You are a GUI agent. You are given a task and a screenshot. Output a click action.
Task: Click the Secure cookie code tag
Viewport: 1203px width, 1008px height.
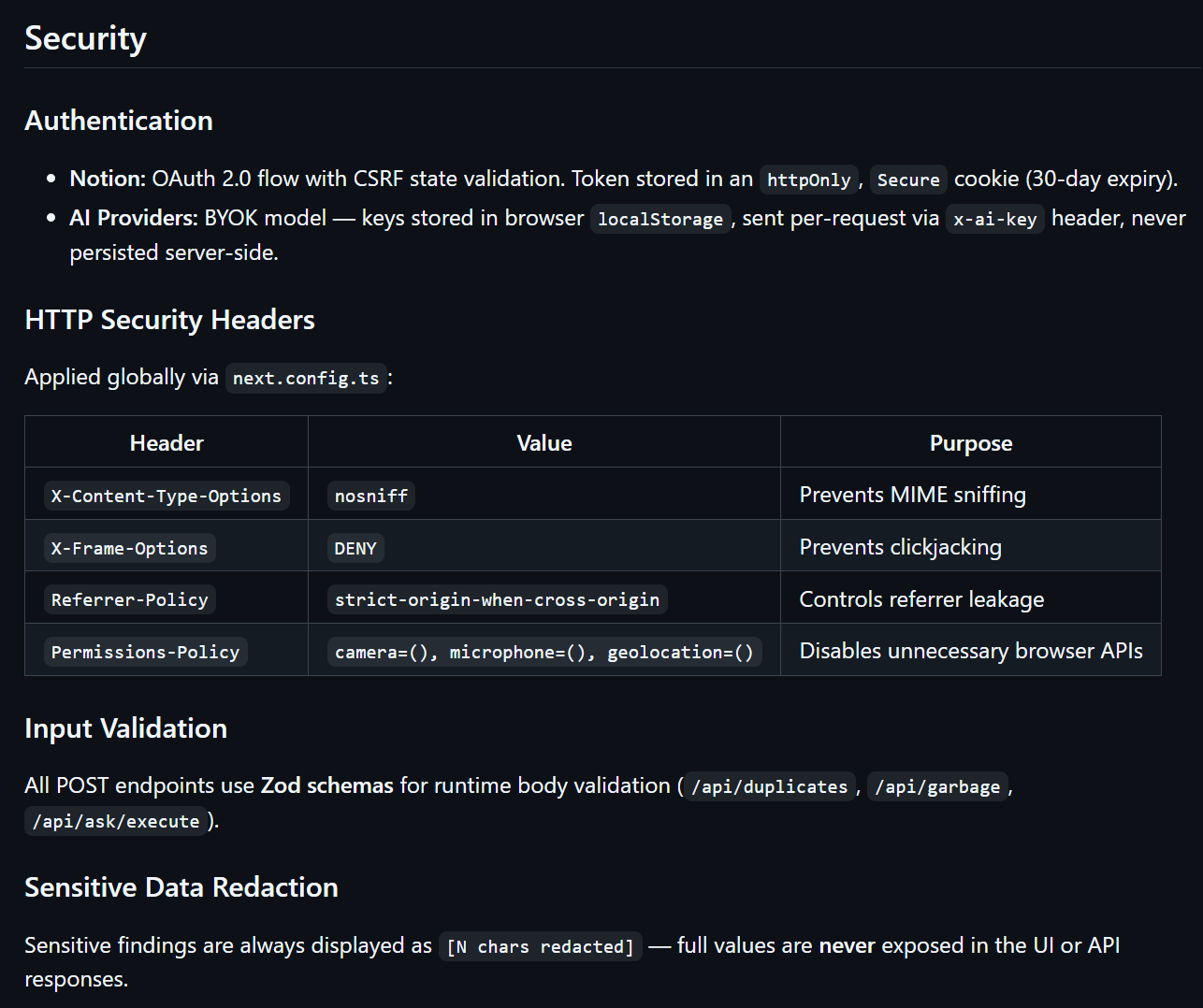pos(907,180)
